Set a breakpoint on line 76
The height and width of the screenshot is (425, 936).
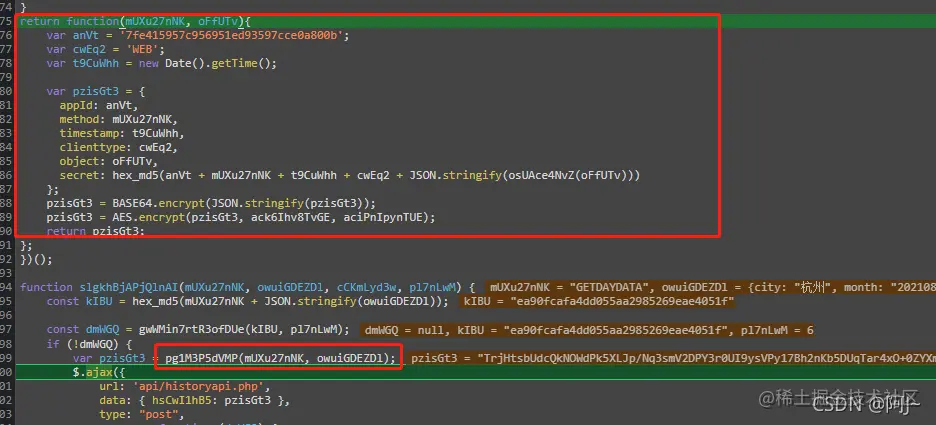6,35
